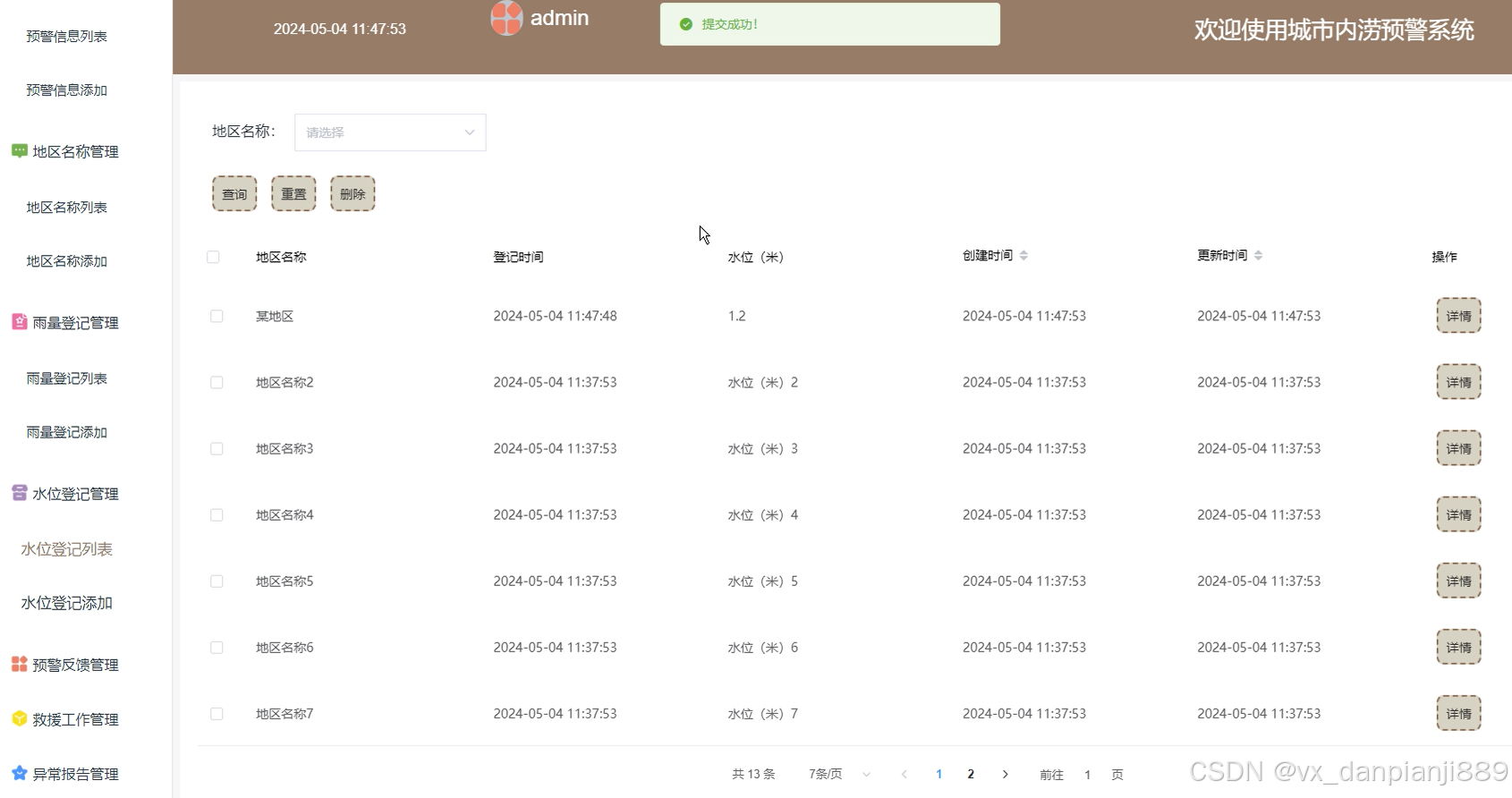1512x798 pixels.
Task: Click the 查询 search button
Action: 234,193
